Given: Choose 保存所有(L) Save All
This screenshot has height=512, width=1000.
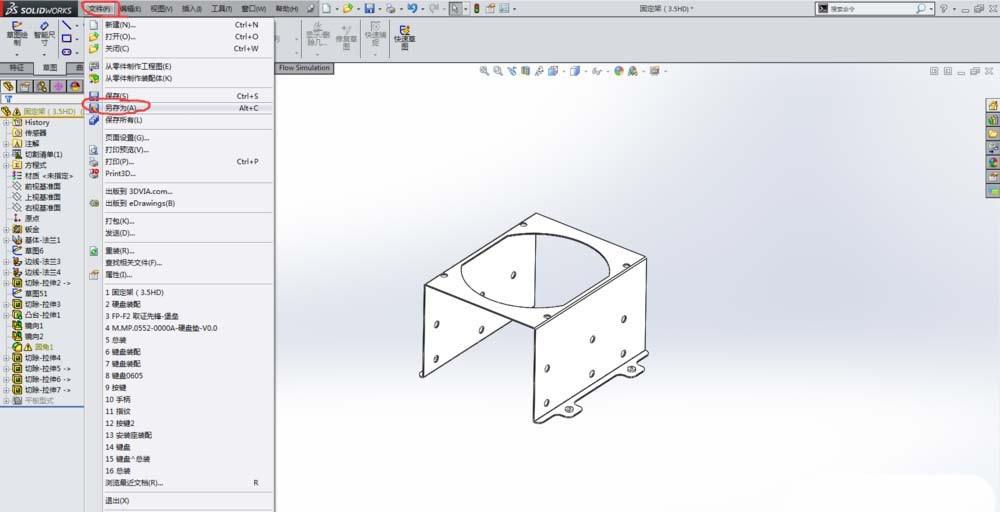Looking at the screenshot, I should [181, 120].
